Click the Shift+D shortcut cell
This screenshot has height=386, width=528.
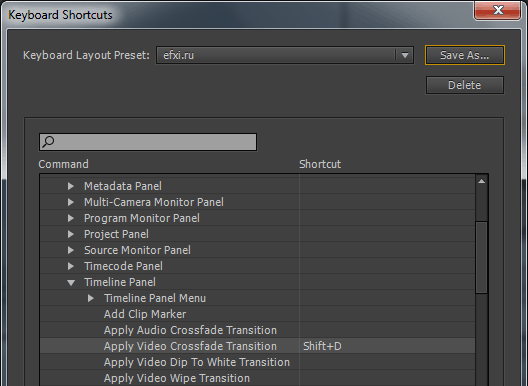tap(387, 346)
